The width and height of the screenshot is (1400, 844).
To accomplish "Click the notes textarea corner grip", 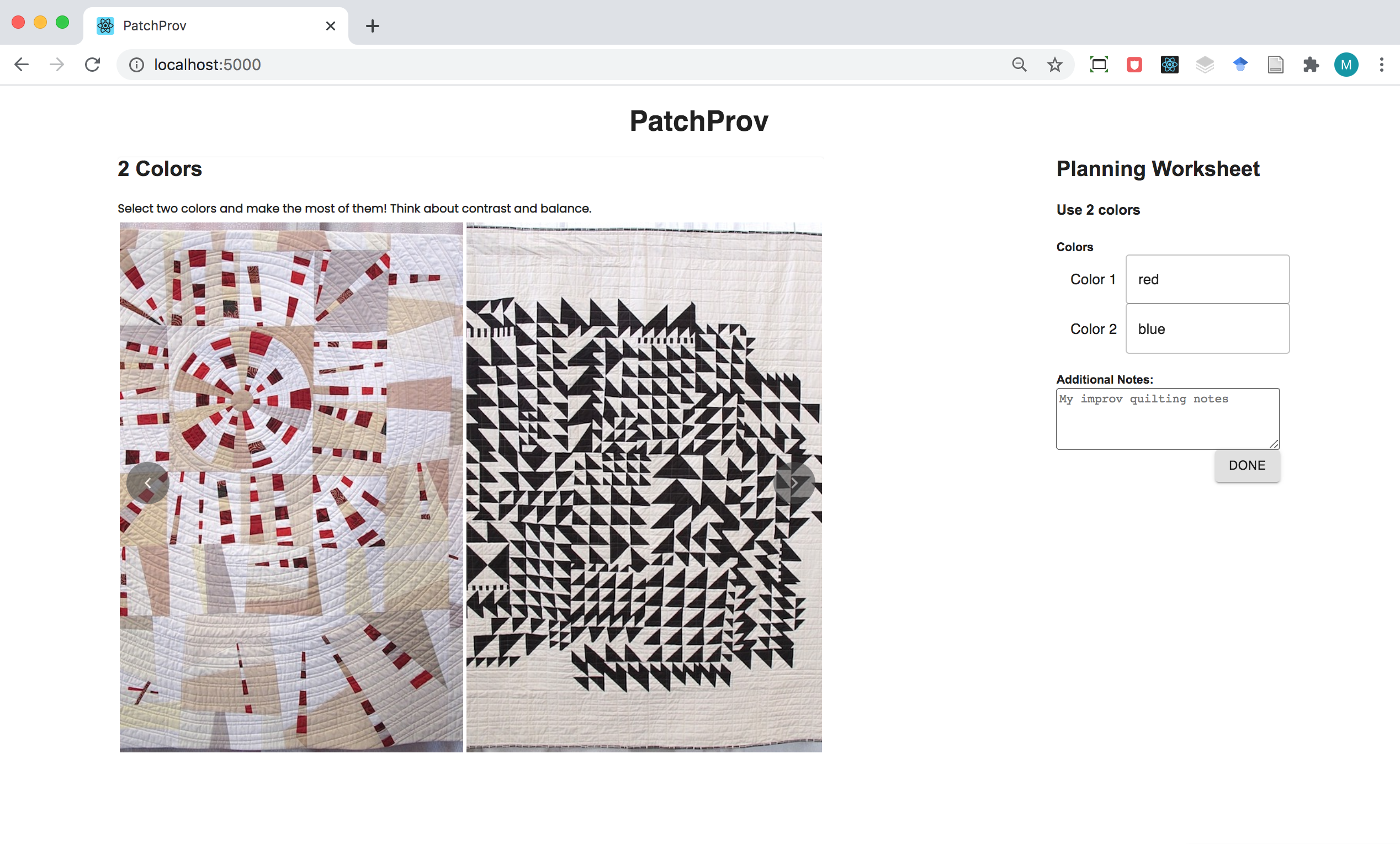I will click(x=1274, y=444).
